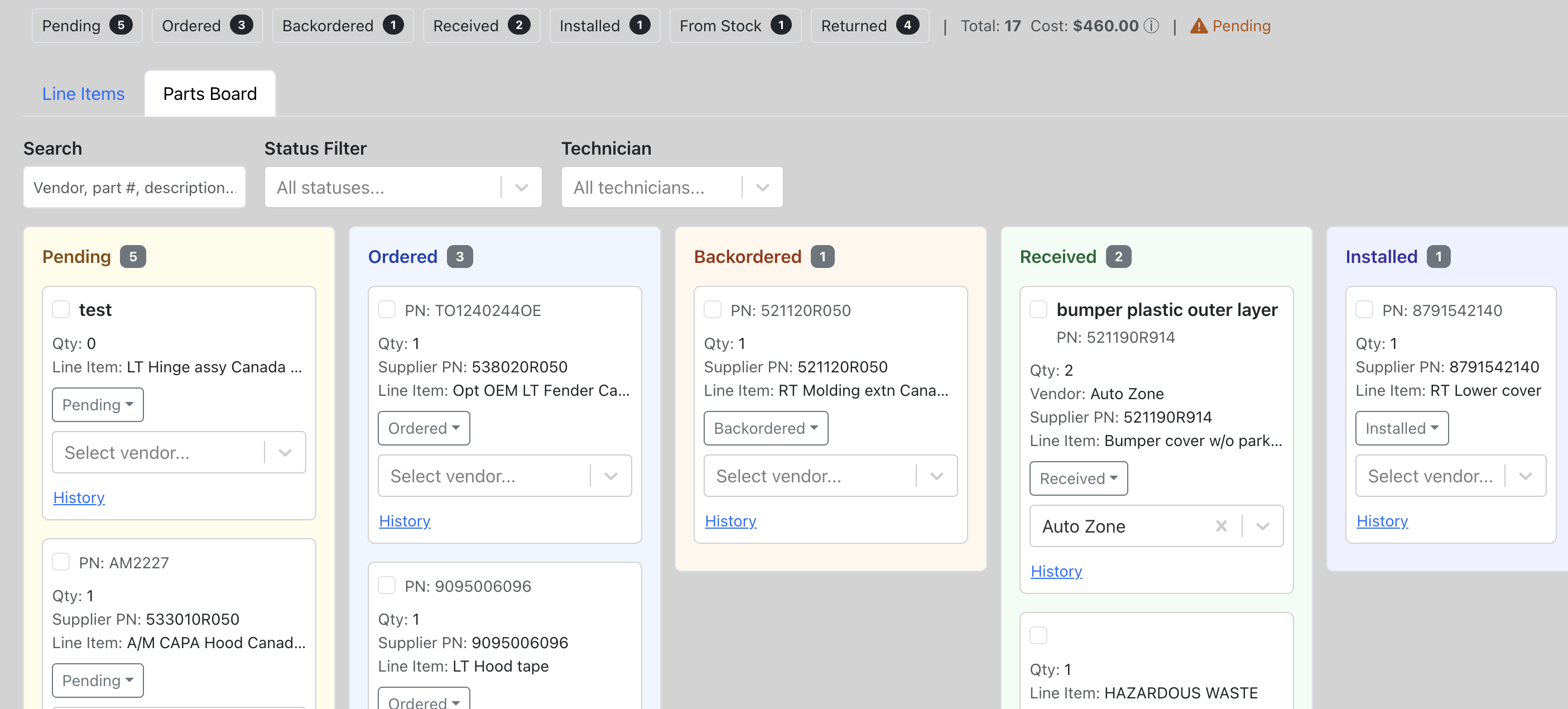Screen dimensions: 1568x709
Task: Filter by the Received 2 status chip
Action: tap(482, 26)
